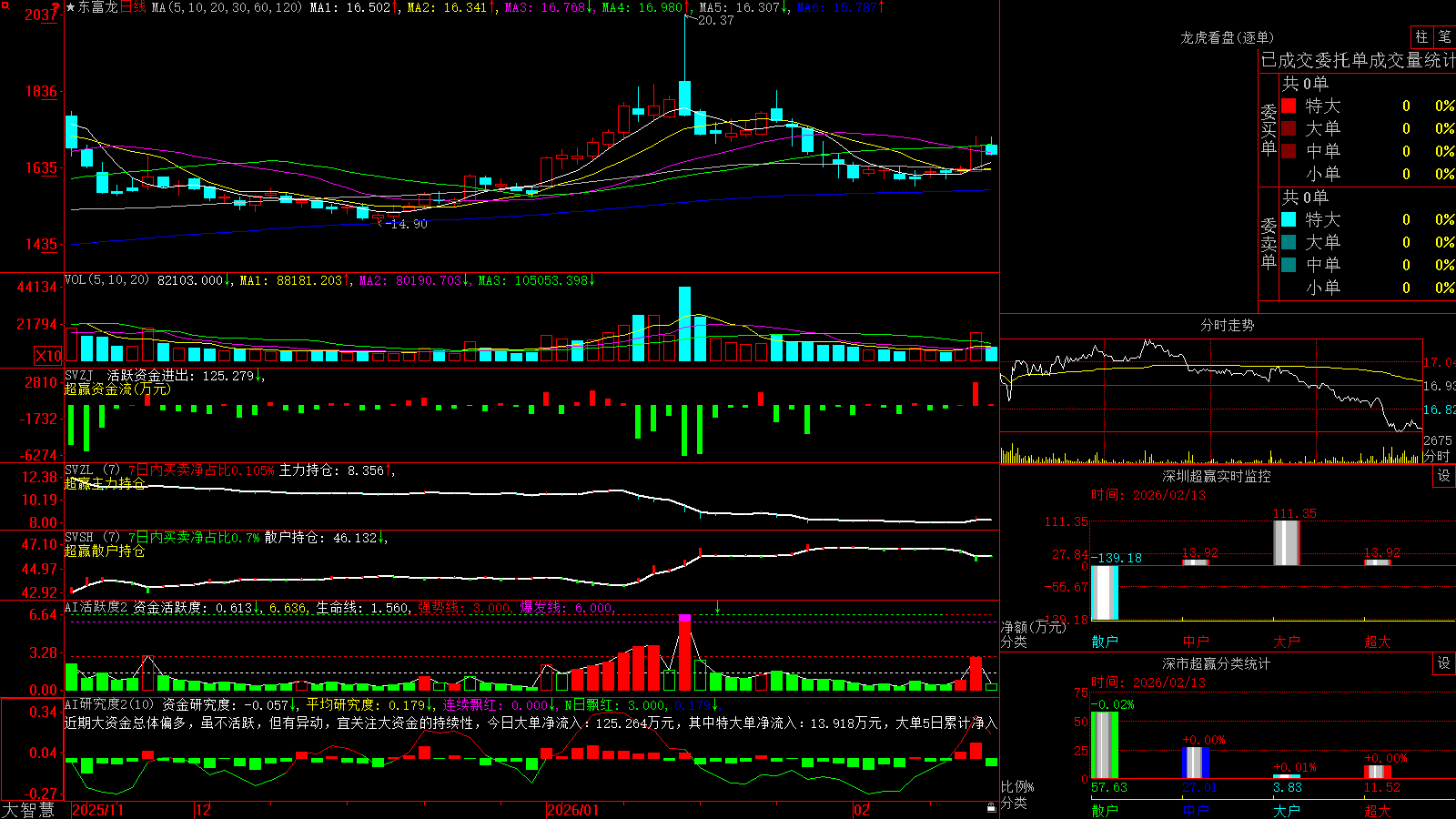The height and width of the screenshot is (819, 1456).
Task: Click the 已成交委托单成交量统计 header
Action: [1358, 60]
